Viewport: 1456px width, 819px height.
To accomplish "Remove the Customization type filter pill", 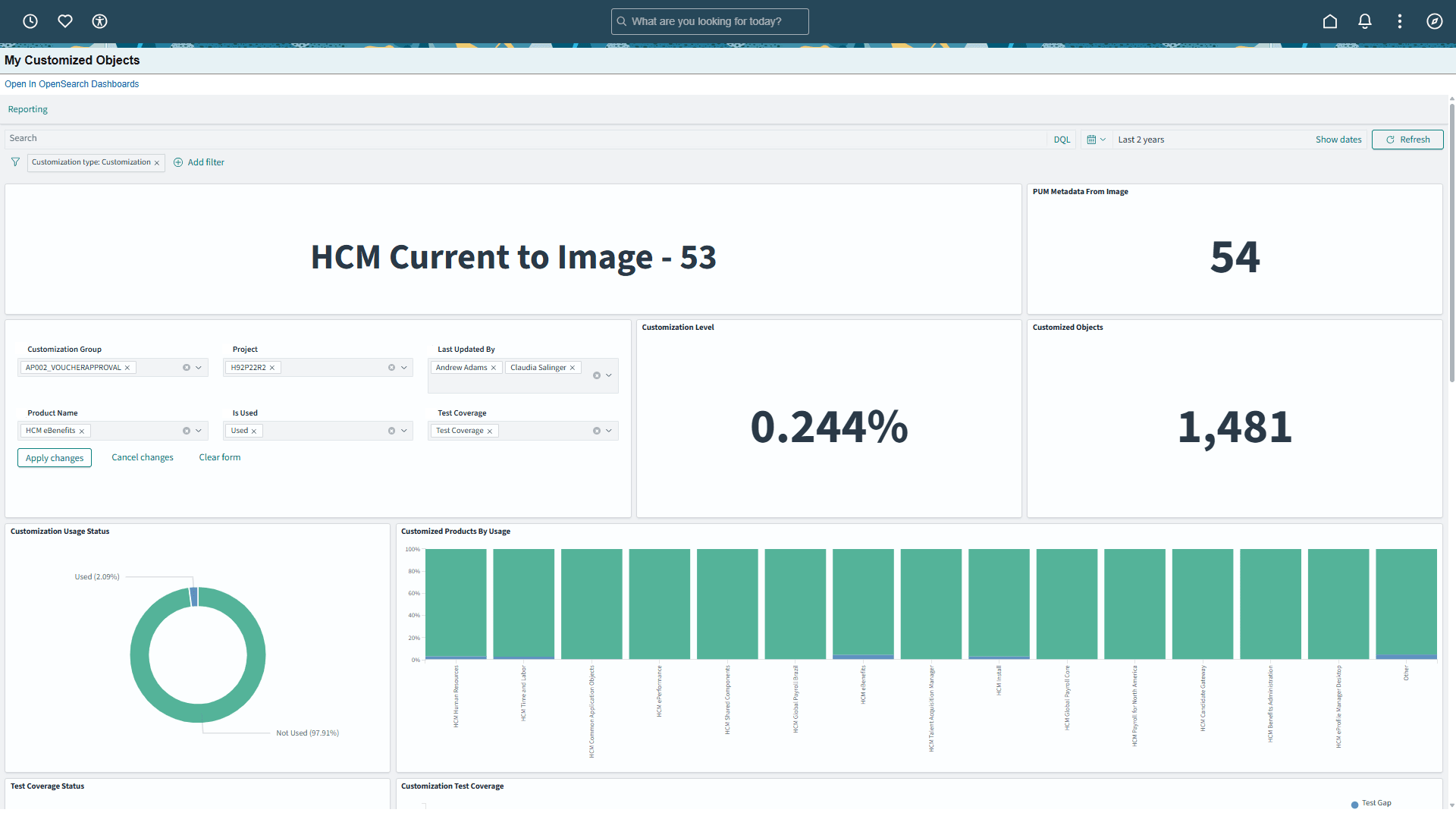I will coord(157,163).
